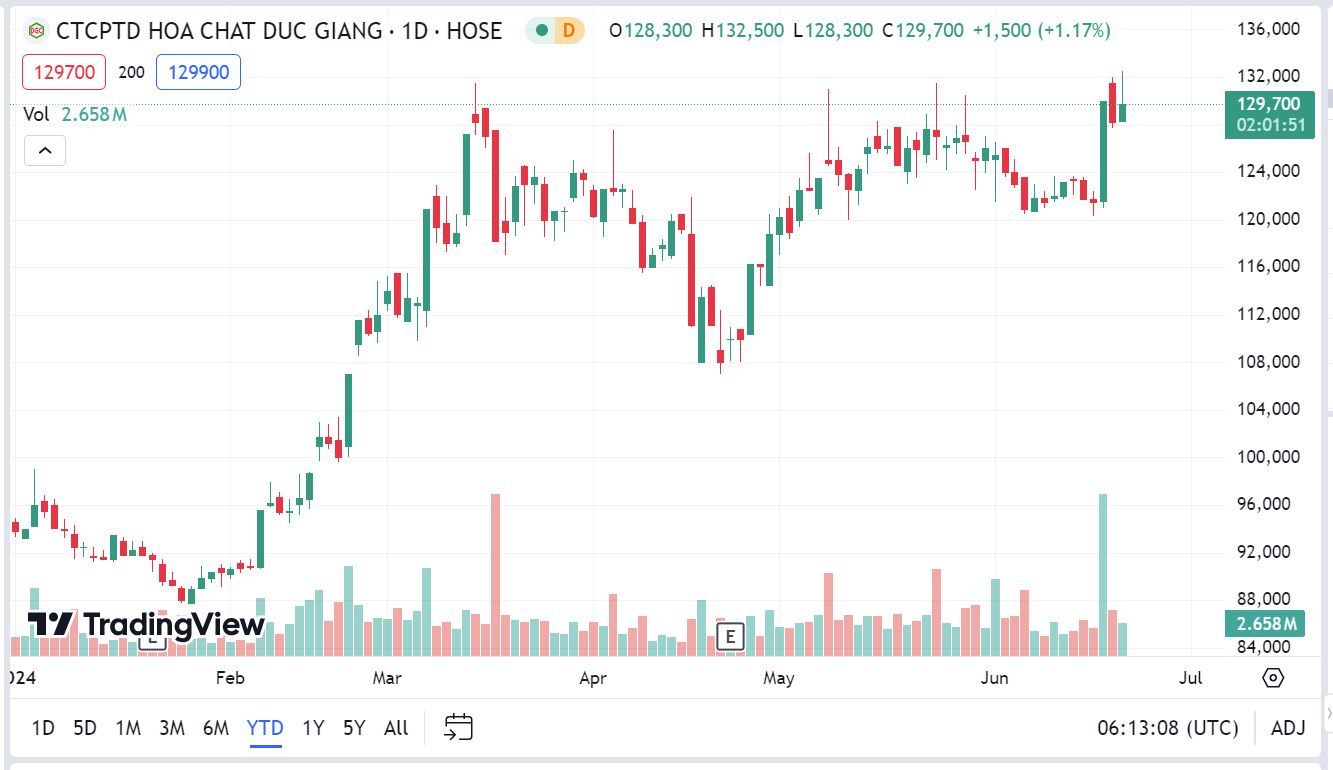
Task: Select the 5D range tab
Action: pyautogui.click(x=85, y=728)
